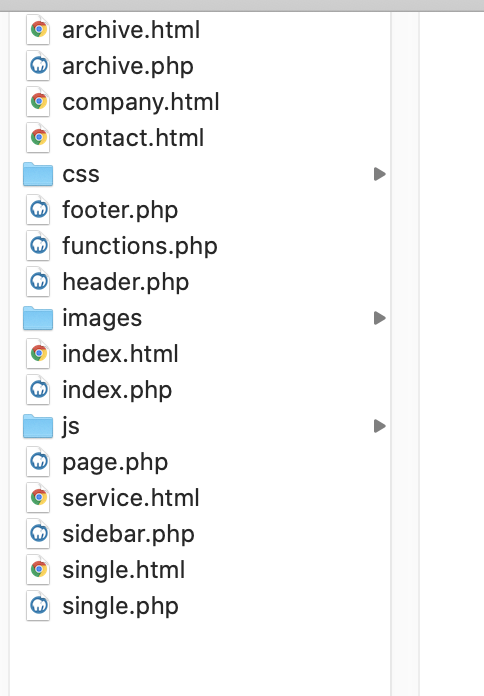Image resolution: width=484 pixels, height=696 pixels.
Task: Click the PHP icon next to sidebar.php
Action: (x=38, y=534)
